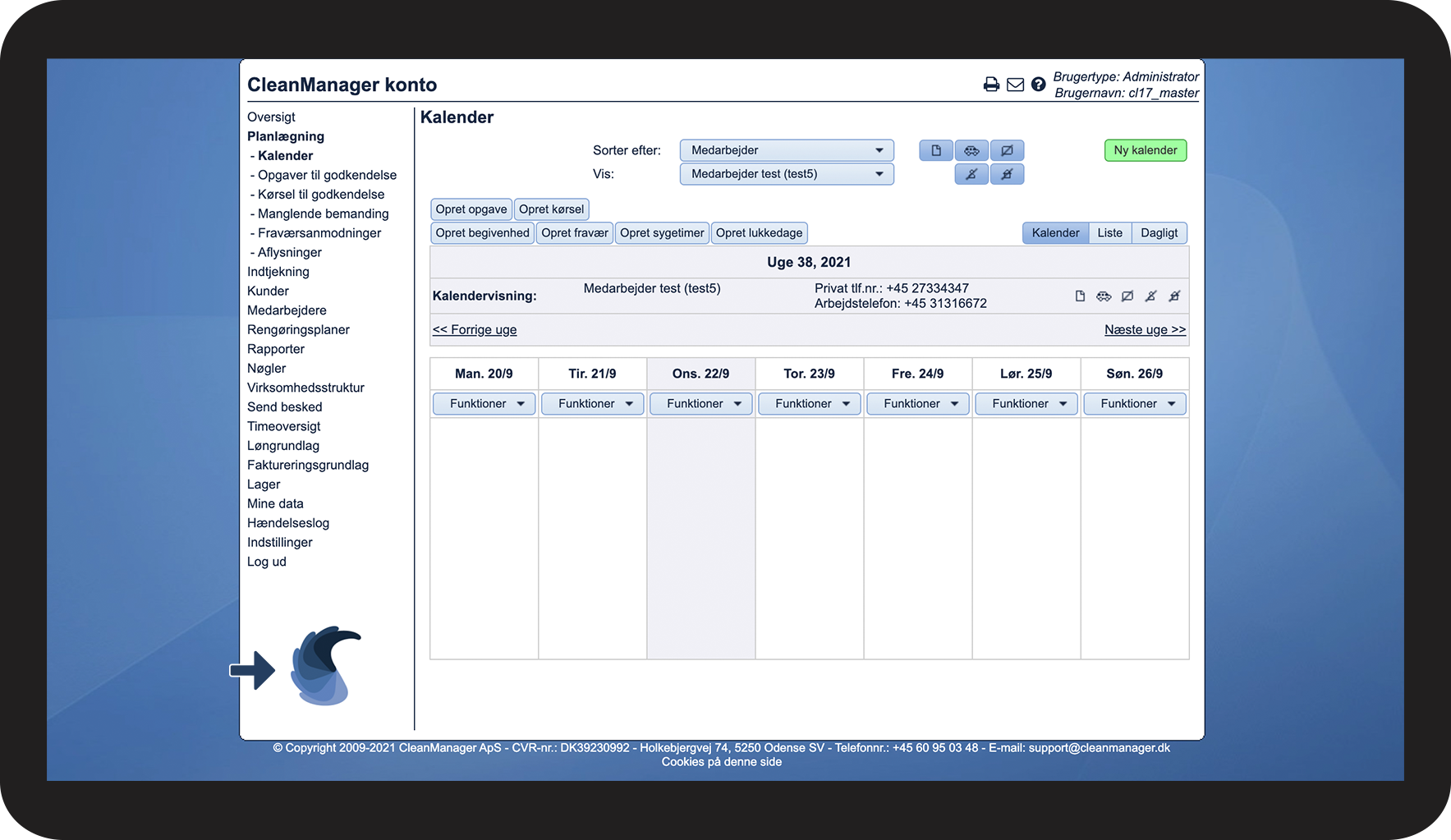
Task: Toggle the crossed-out square filter button in the top row
Action: point(1007,150)
